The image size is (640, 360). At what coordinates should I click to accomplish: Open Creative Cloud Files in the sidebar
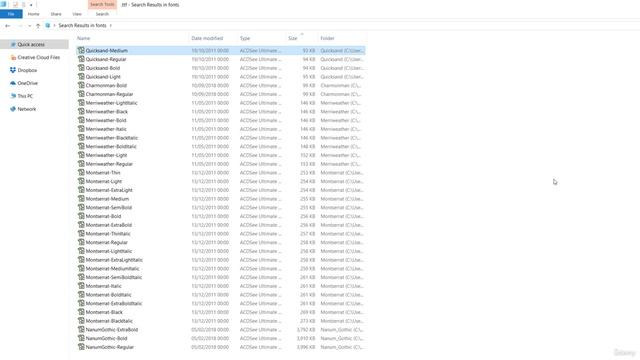pos(38,58)
